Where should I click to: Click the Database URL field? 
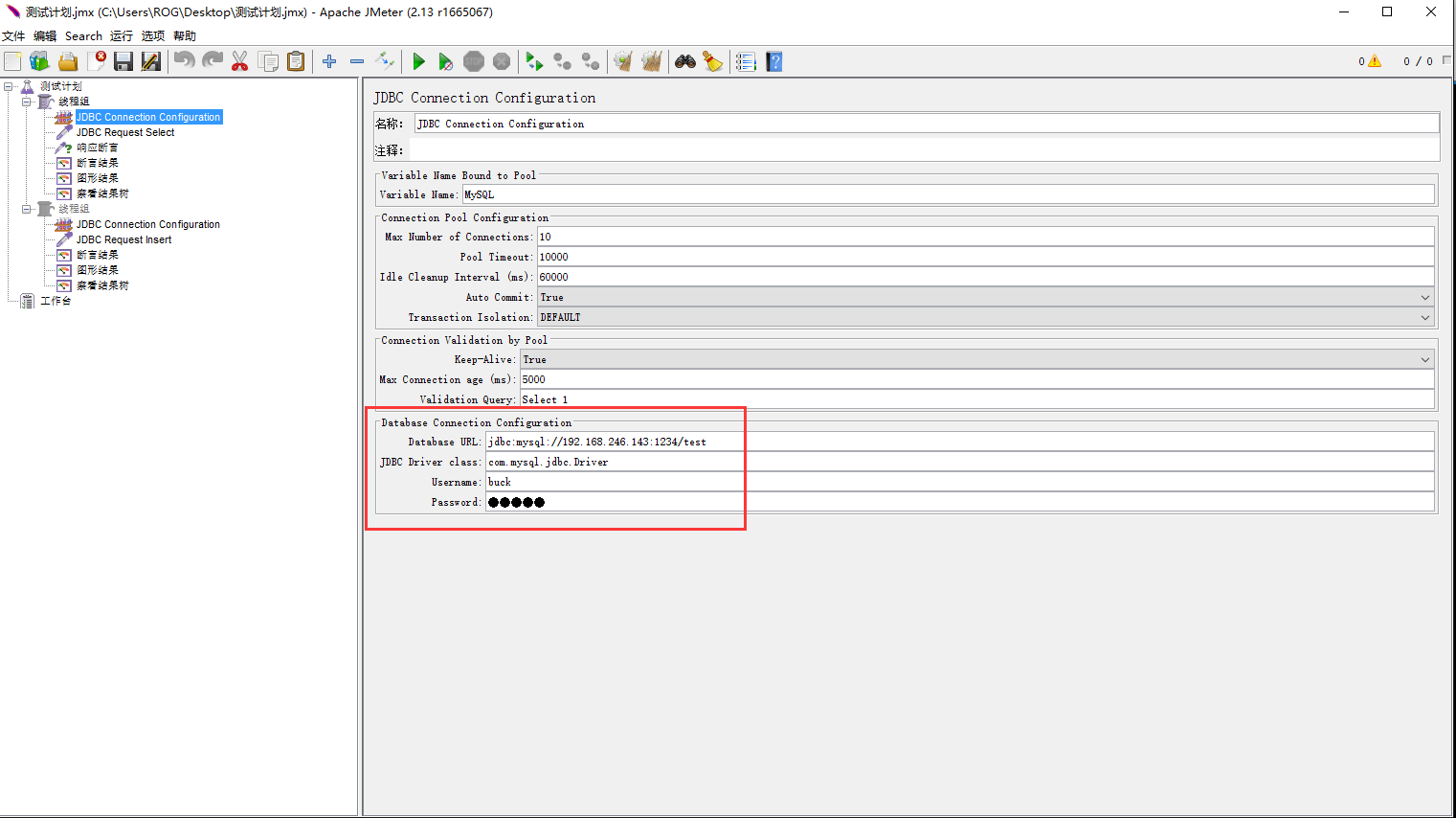click(x=960, y=442)
